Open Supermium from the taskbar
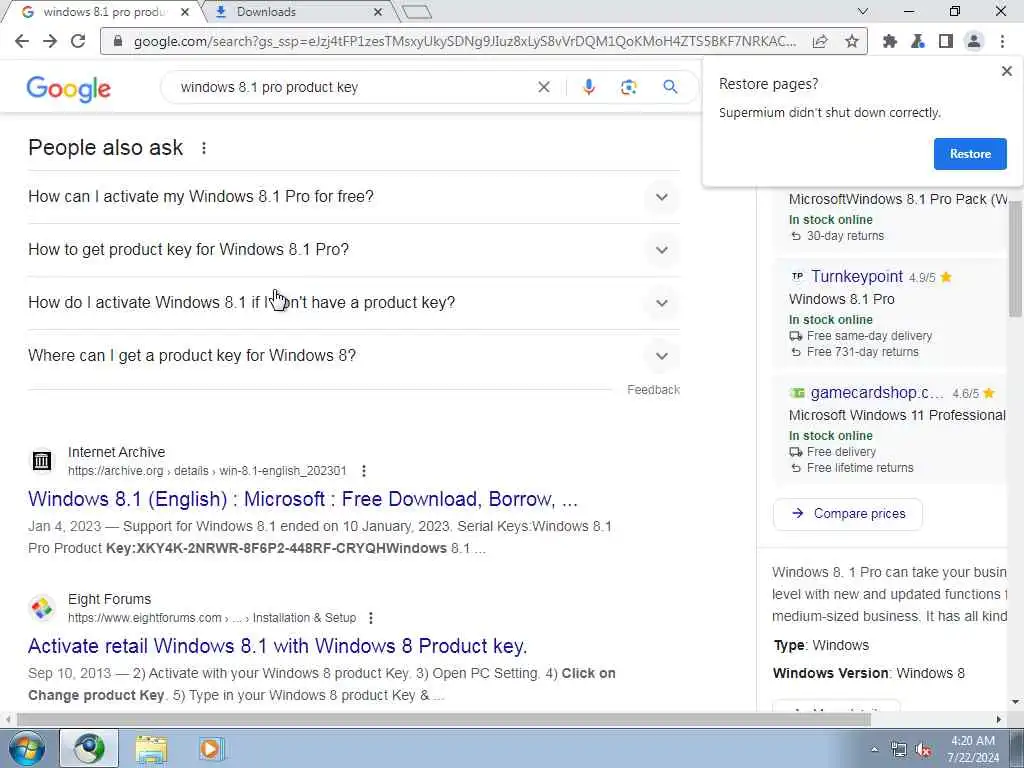The width and height of the screenshot is (1024, 768). (89, 748)
